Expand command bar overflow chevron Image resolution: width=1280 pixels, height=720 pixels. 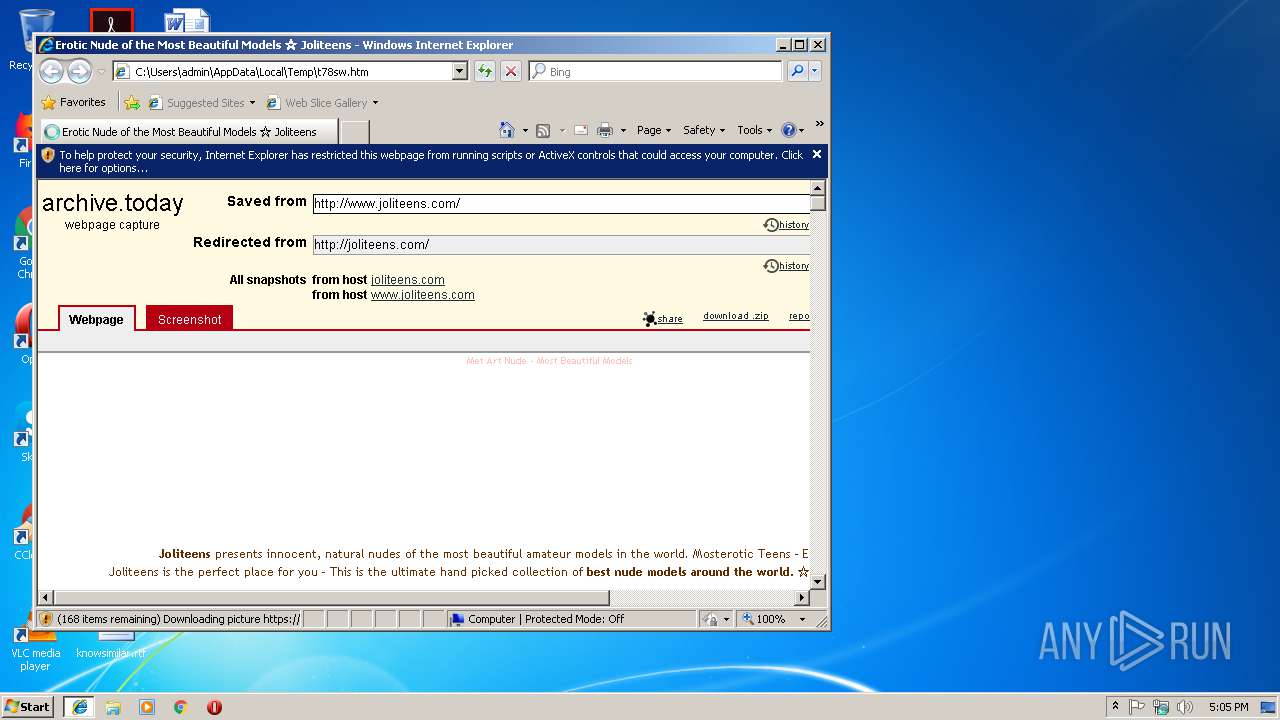819,124
